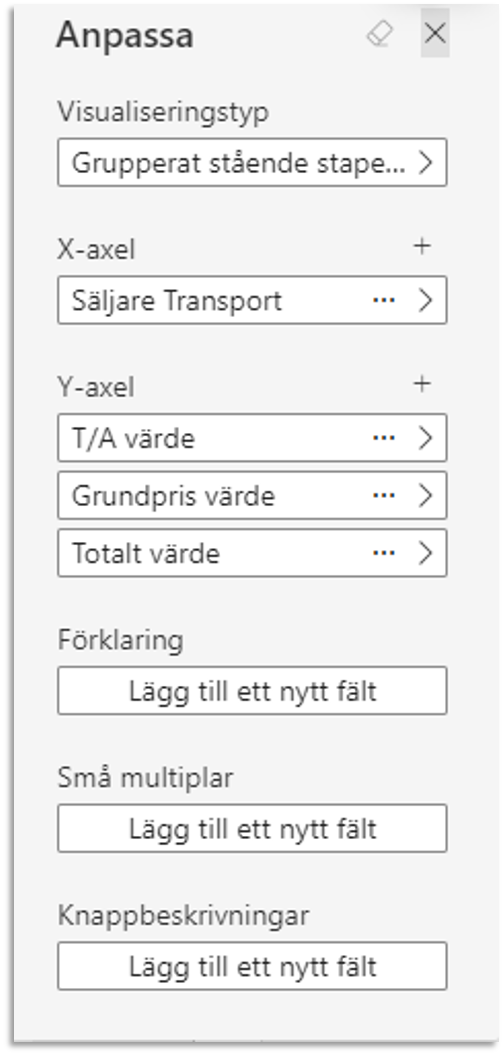Open more options for Säljare Transport

pyautogui.click(x=384, y=300)
